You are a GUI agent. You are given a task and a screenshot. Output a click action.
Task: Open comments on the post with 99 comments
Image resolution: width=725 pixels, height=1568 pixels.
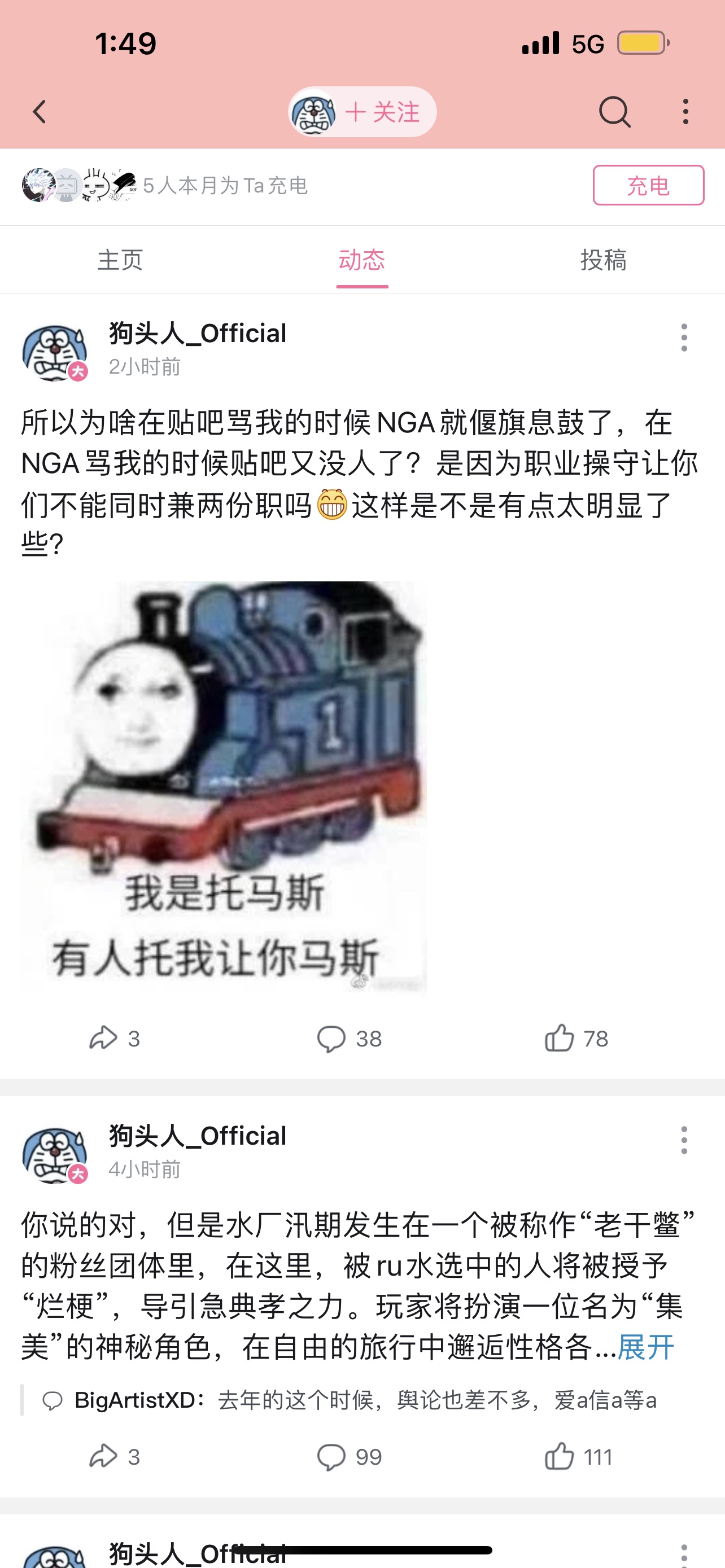(x=349, y=1457)
